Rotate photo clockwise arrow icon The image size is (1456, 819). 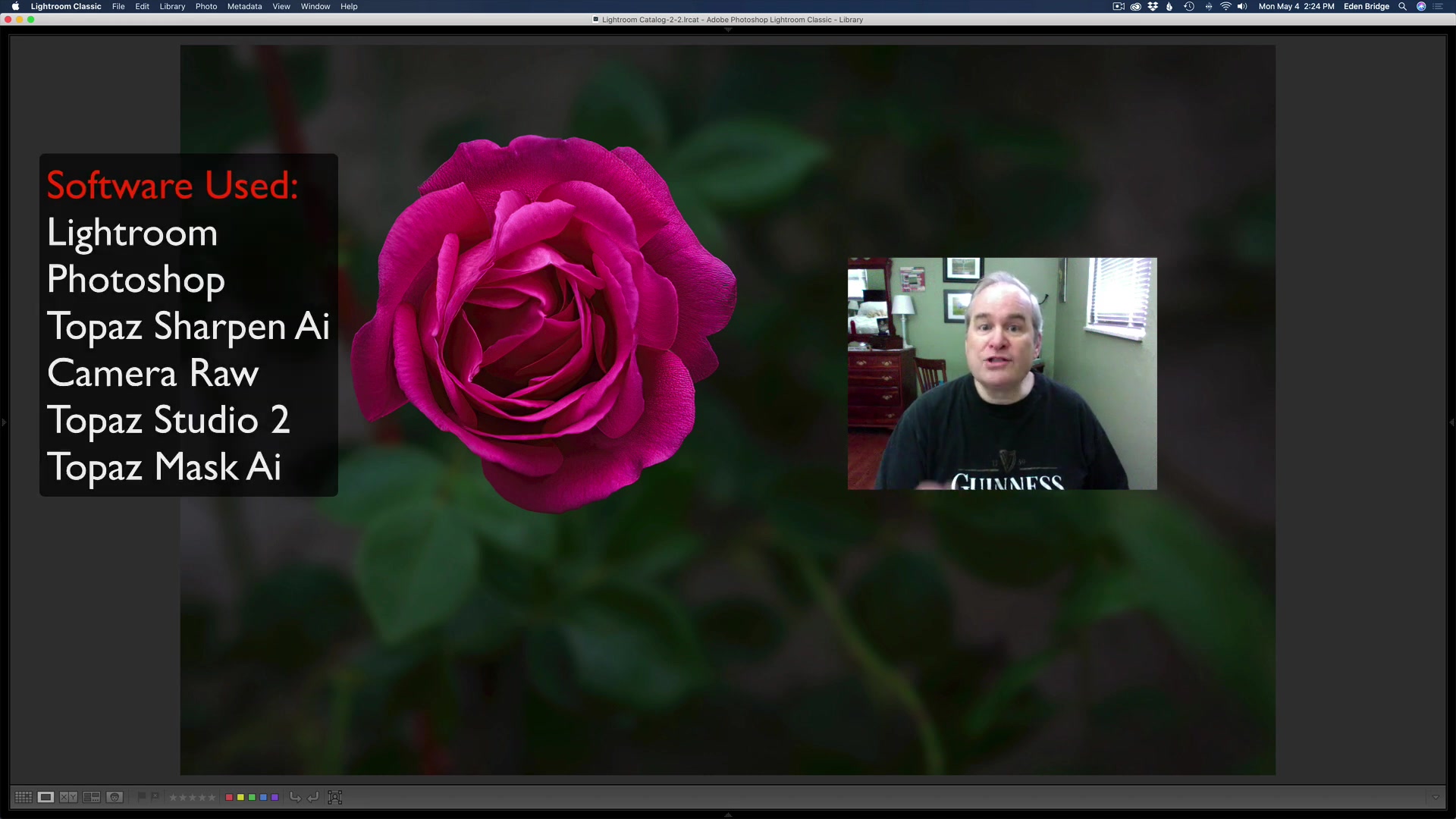pos(312,797)
